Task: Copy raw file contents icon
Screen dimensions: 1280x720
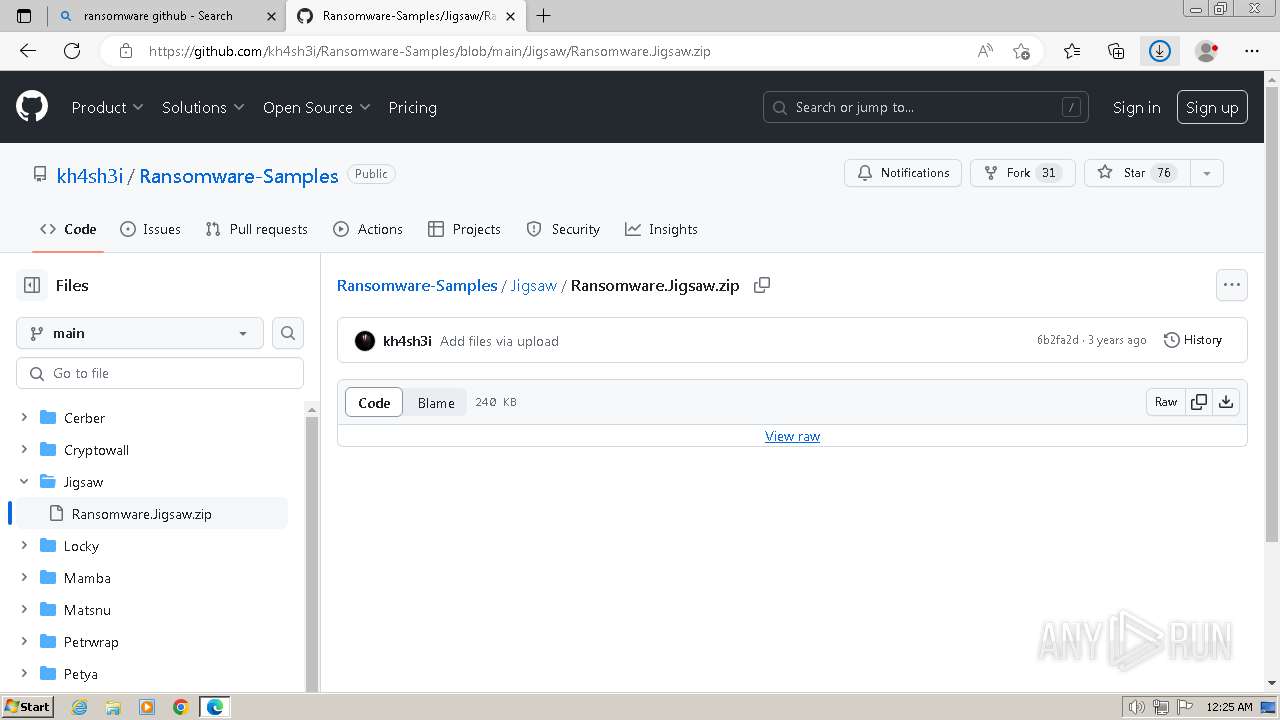Action: 1199,402
